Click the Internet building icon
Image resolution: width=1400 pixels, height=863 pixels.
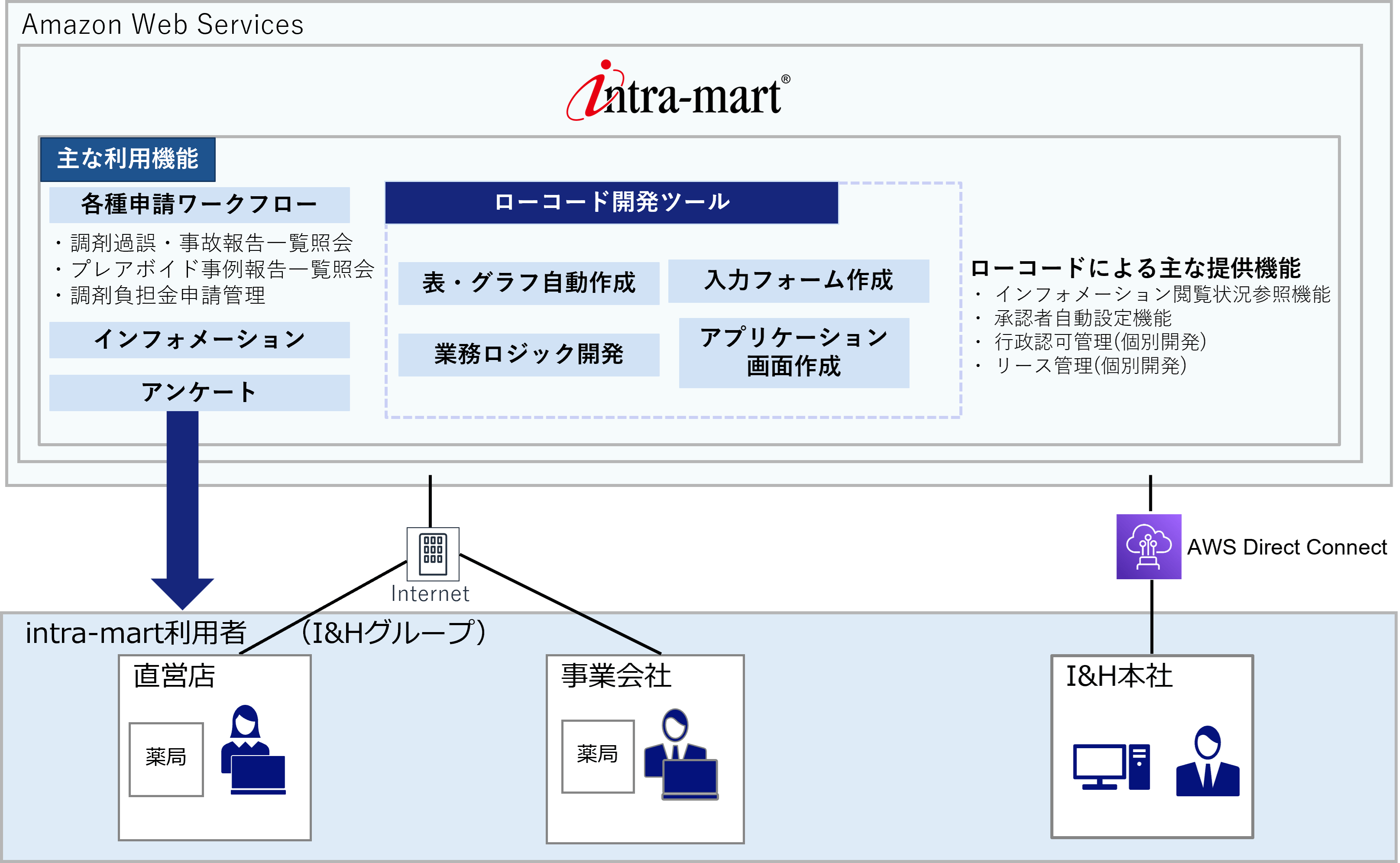(433, 554)
